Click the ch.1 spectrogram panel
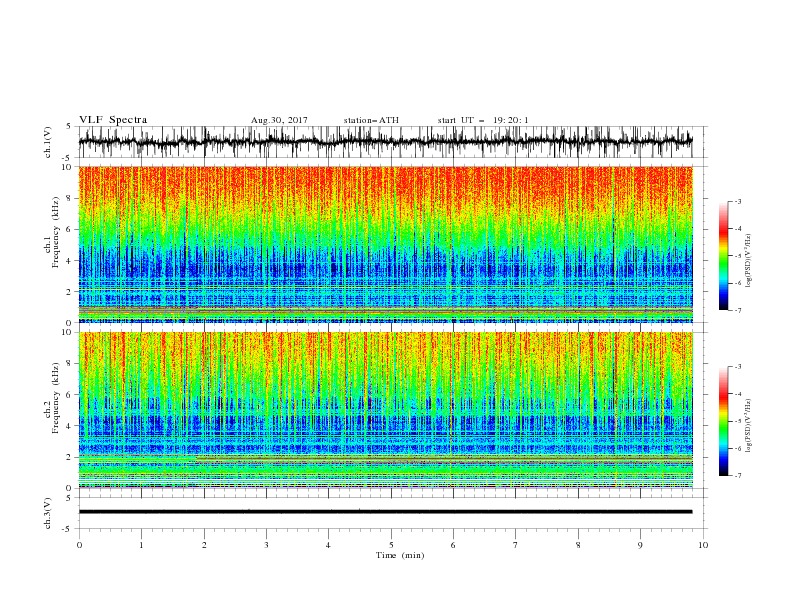This screenshot has height=612, width=792. point(385,244)
